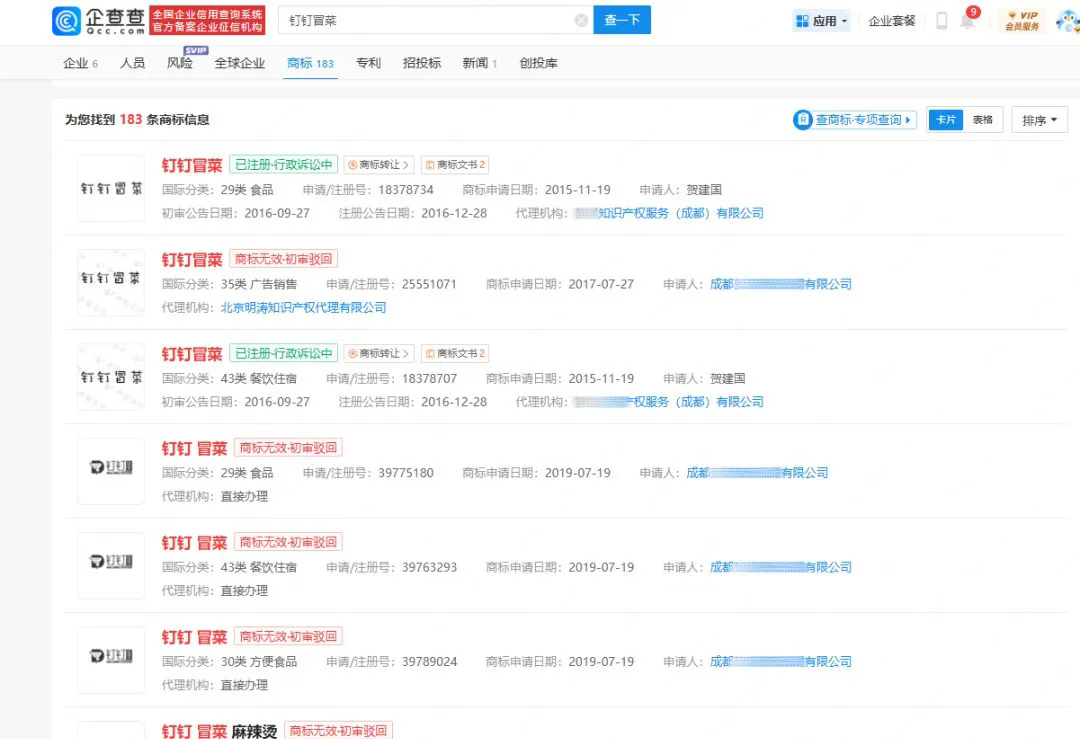The width and height of the screenshot is (1080, 739).
Task: Open applicant company link for trademark 39763293
Action: coord(781,567)
